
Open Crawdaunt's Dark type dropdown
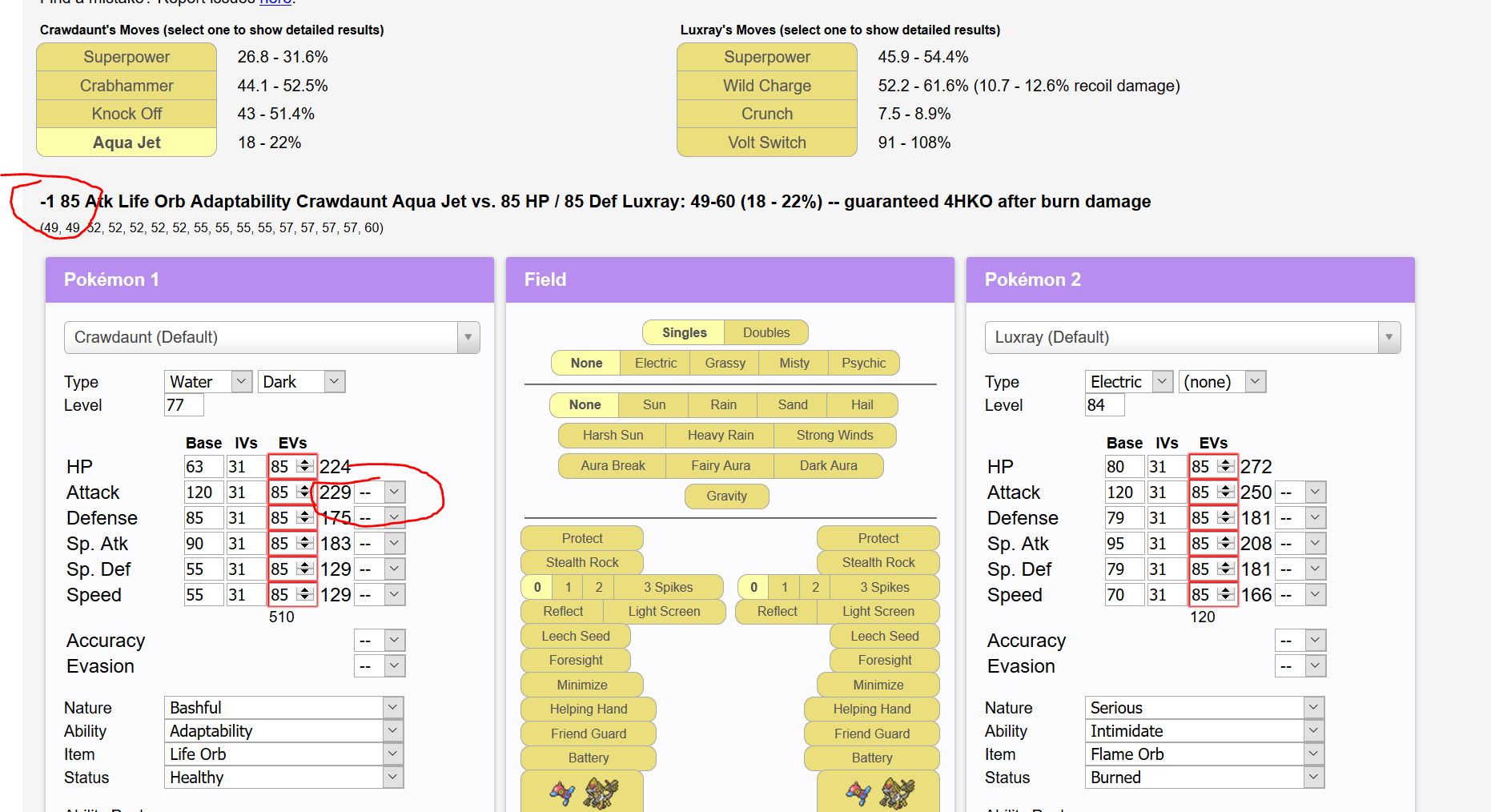(x=302, y=382)
